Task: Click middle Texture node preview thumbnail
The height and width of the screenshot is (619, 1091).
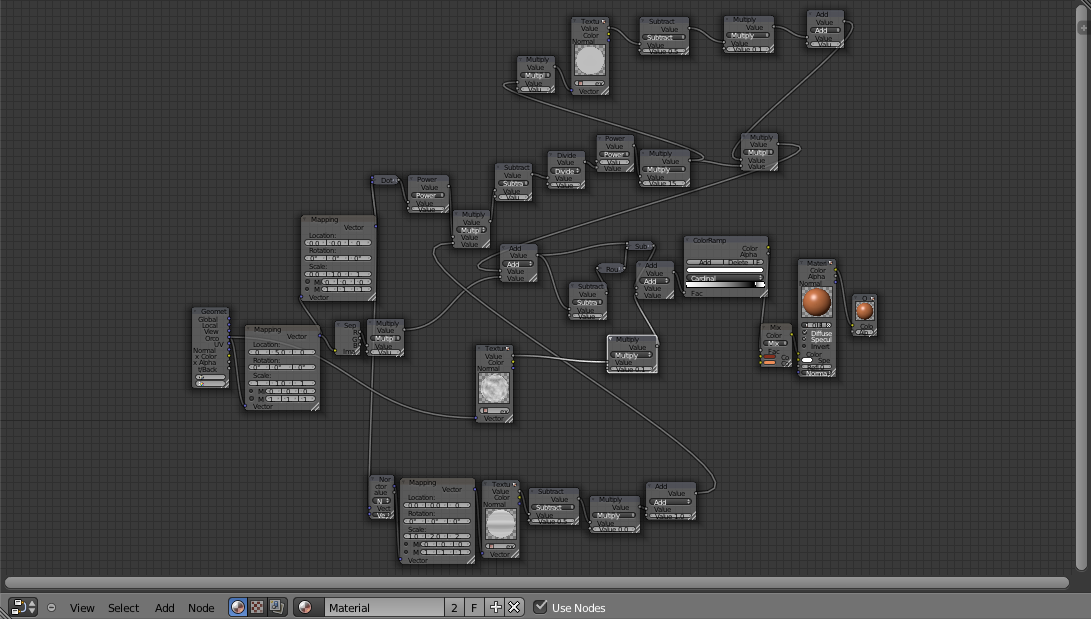Action: point(494,388)
